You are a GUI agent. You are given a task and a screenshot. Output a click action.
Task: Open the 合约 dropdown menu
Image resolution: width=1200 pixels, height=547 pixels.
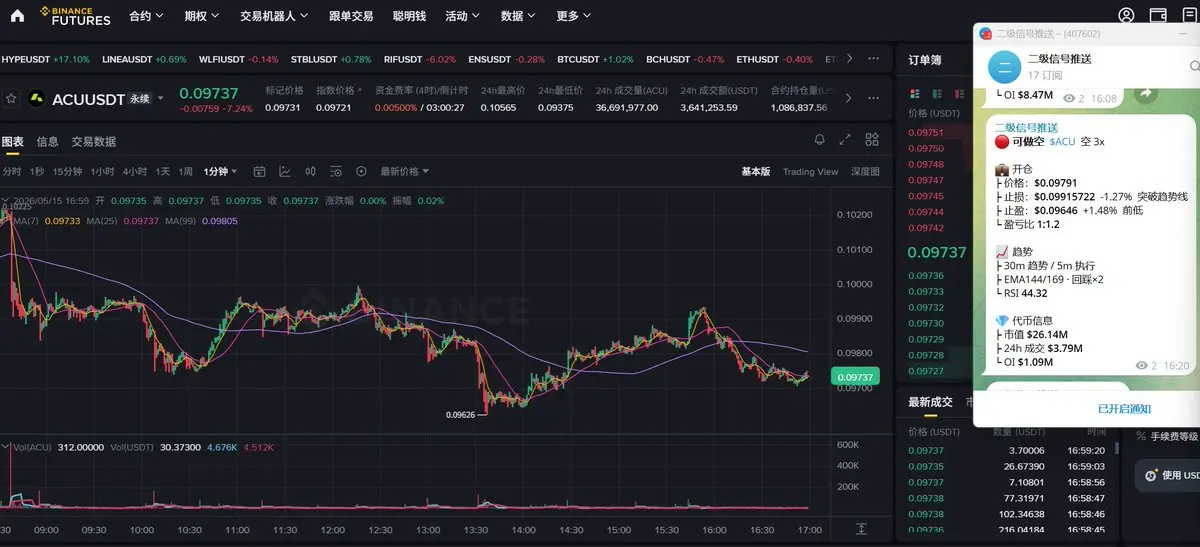click(x=145, y=16)
